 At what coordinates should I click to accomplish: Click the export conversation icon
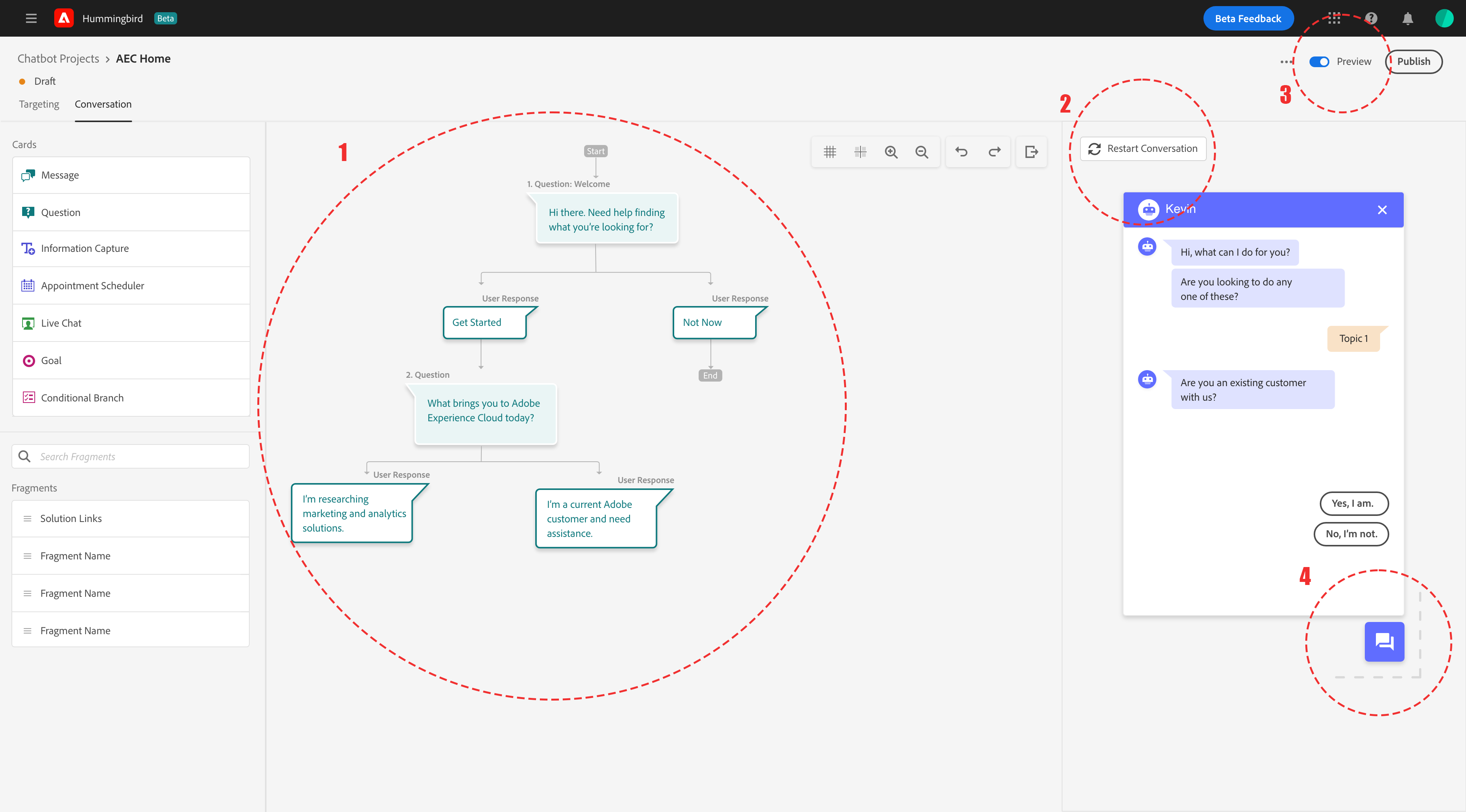tap(1031, 152)
